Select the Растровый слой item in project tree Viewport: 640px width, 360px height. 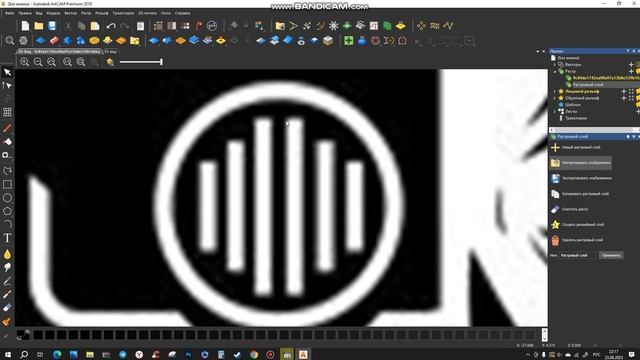pyautogui.click(x=588, y=85)
